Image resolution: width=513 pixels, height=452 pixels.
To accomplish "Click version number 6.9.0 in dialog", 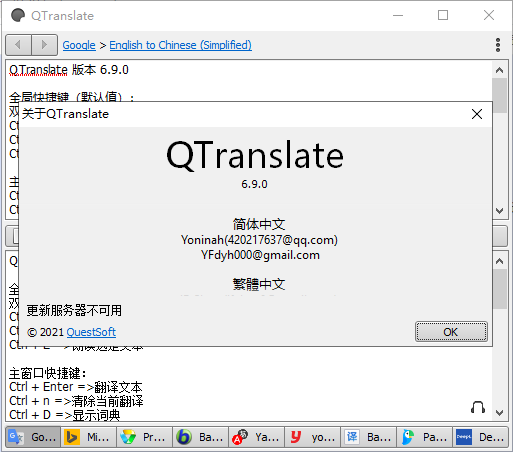I will 254,184.
